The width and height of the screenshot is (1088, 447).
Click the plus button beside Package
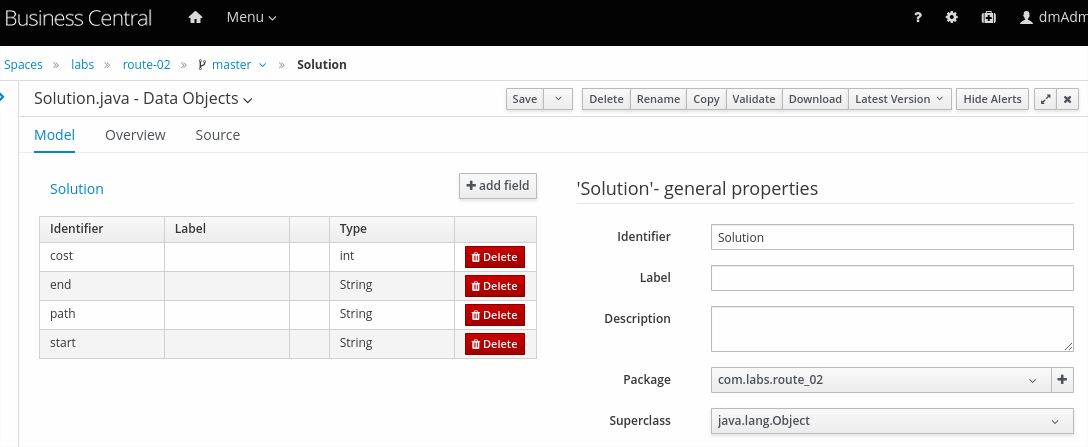1062,380
